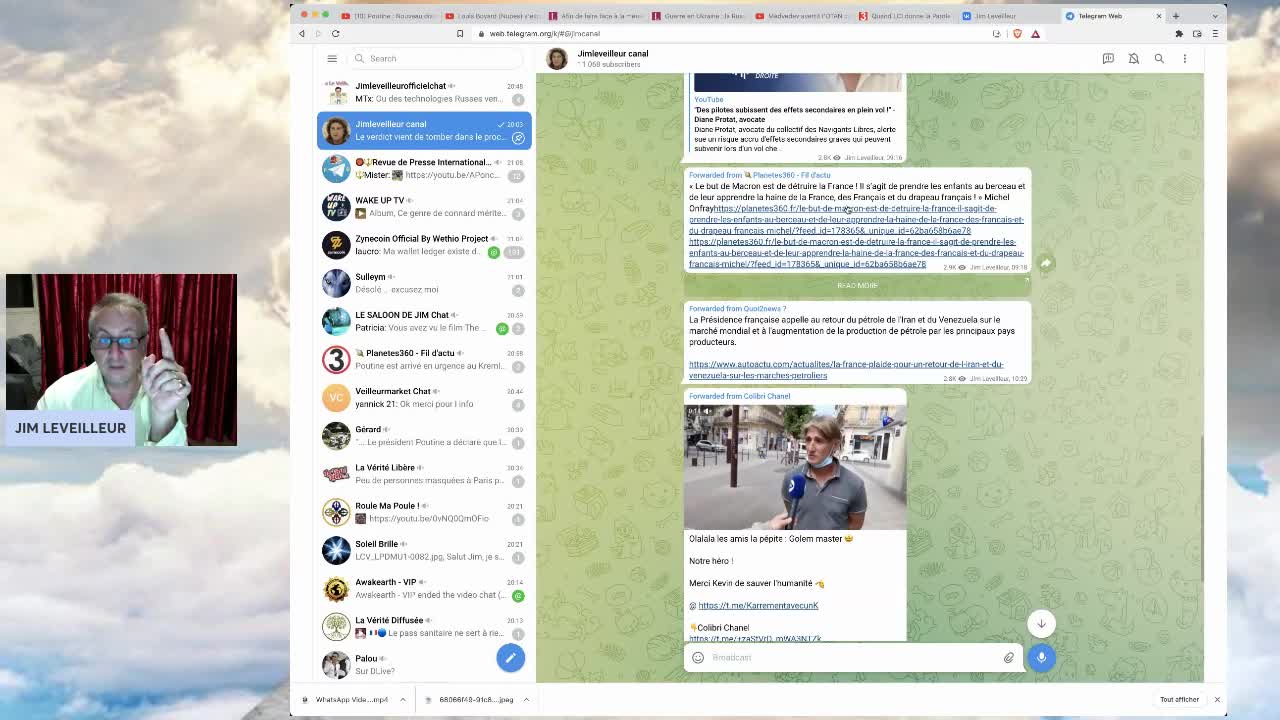Click Tout afficher in downloads bar
1280x720 pixels.
1179,699
